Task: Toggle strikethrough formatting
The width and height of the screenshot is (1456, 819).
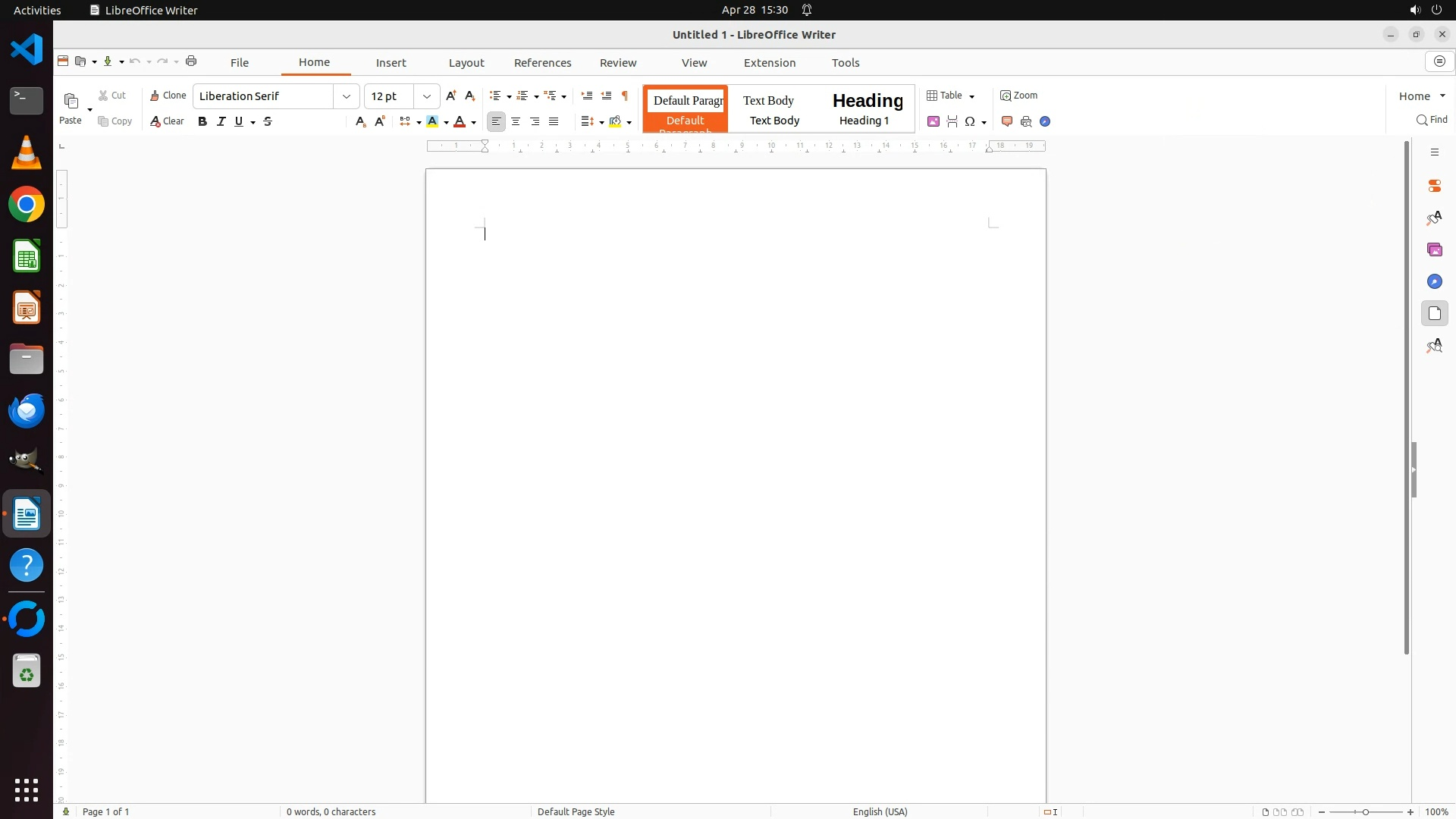Action: (x=268, y=121)
